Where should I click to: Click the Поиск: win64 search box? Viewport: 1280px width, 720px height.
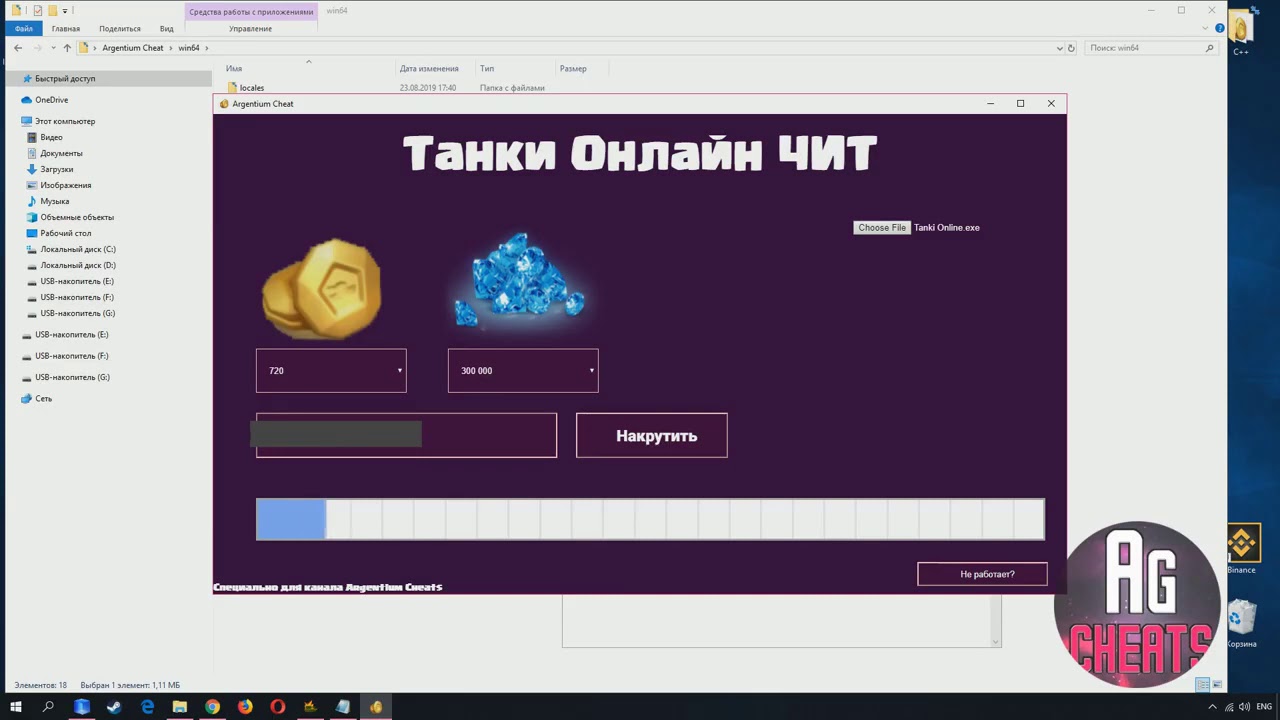pos(1150,48)
